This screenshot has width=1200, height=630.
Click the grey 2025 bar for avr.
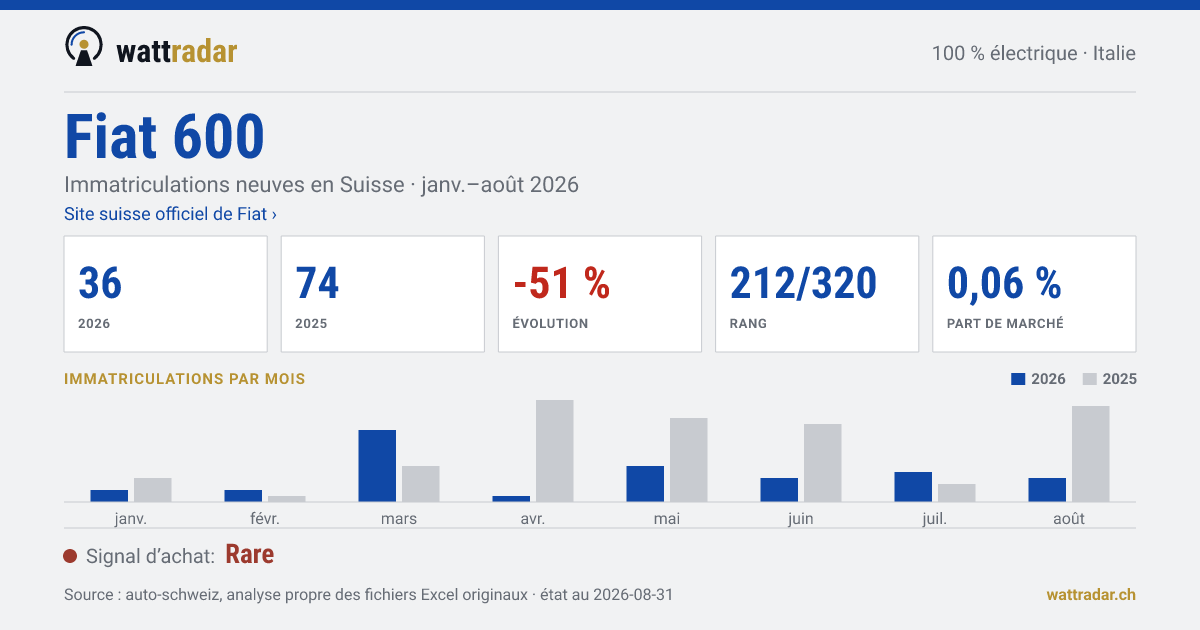coord(555,451)
